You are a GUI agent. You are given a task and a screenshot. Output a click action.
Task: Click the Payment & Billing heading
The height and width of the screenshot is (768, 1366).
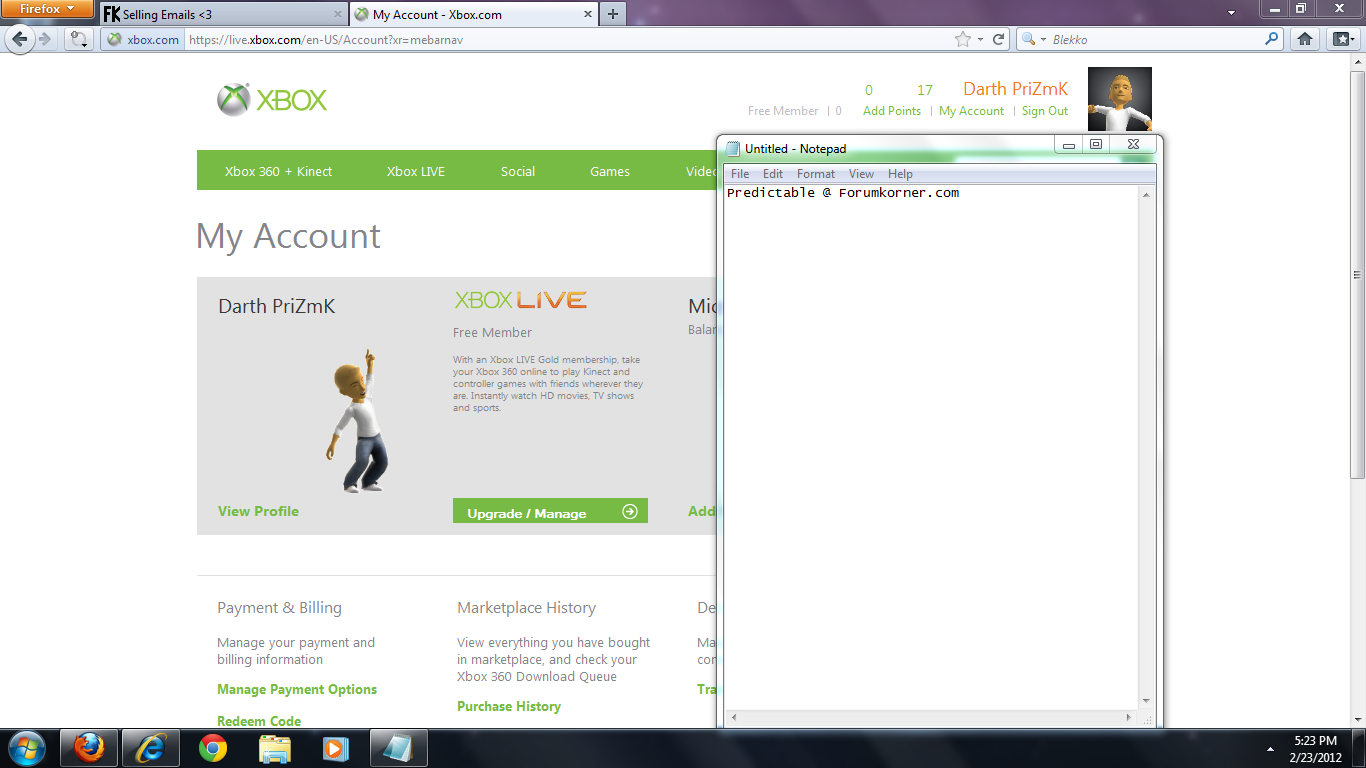pos(279,608)
